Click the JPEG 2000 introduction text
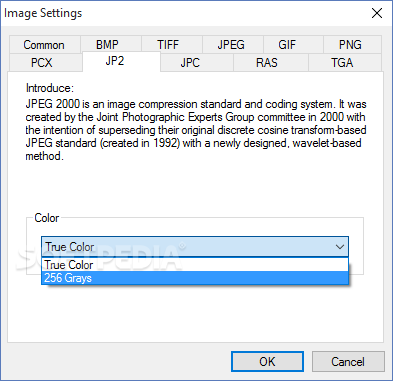 pos(196,130)
